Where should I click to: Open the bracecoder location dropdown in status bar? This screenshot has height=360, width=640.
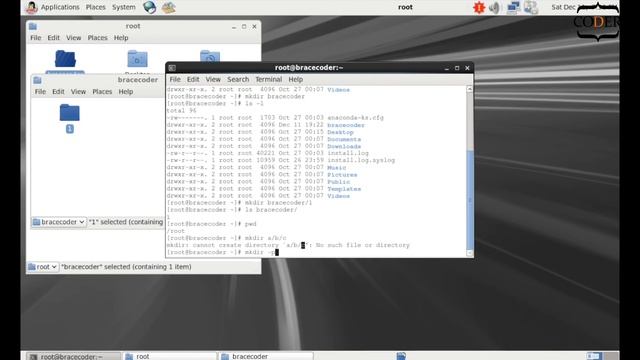click(59, 222)
